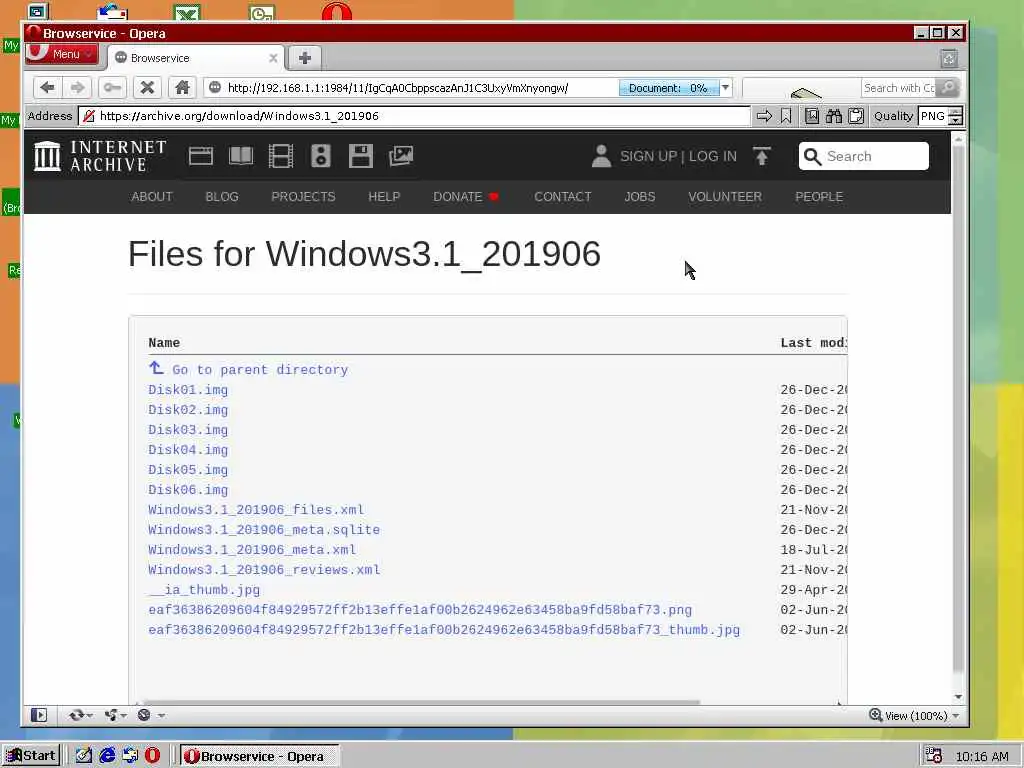Open Internet Archive audio speaker icon
This screenshot has width=1024, height=768.
321,156
